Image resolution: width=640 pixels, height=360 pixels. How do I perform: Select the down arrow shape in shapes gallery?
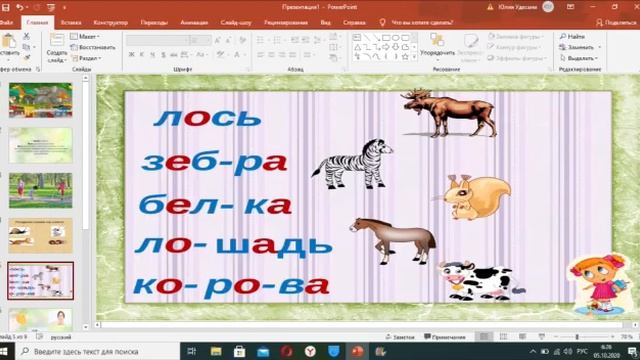395,47
